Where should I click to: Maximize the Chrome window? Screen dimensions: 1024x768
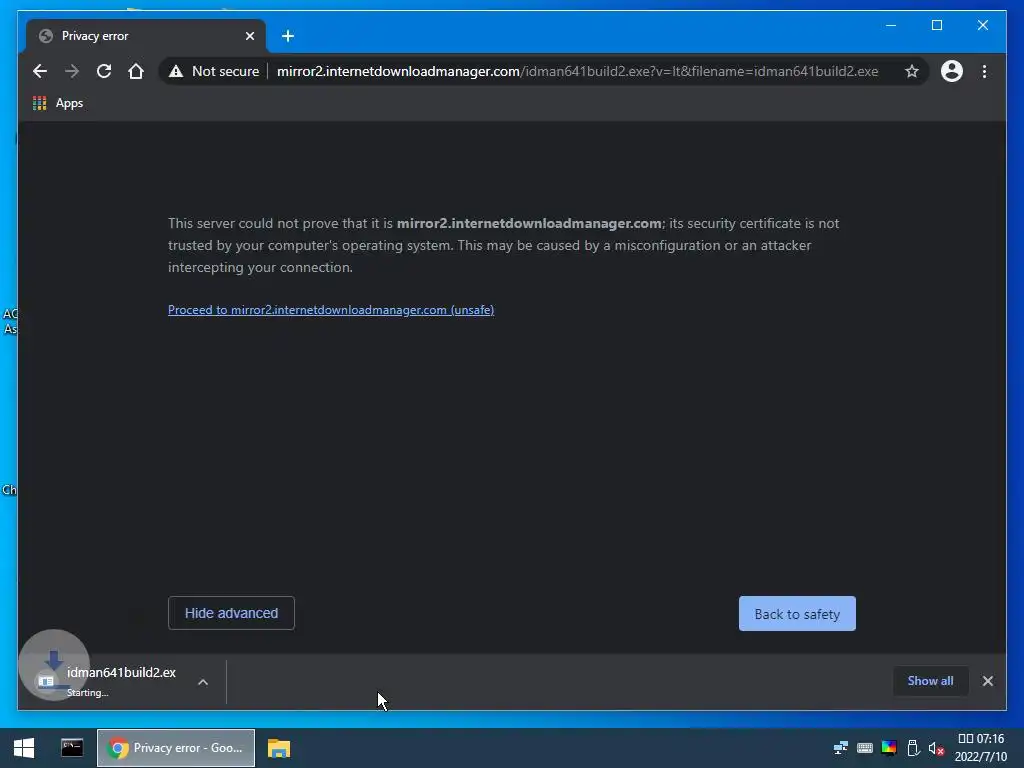click(x=936, y=25)
